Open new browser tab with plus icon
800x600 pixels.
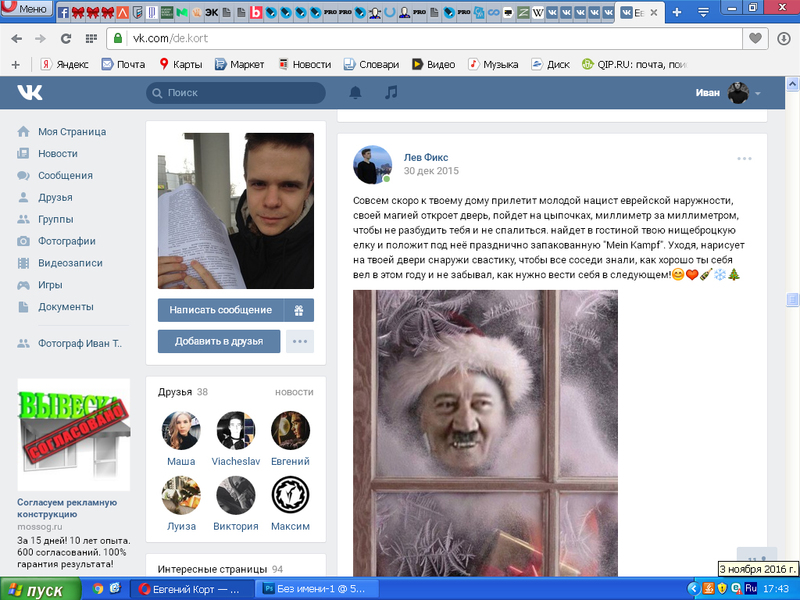[677, 12]
